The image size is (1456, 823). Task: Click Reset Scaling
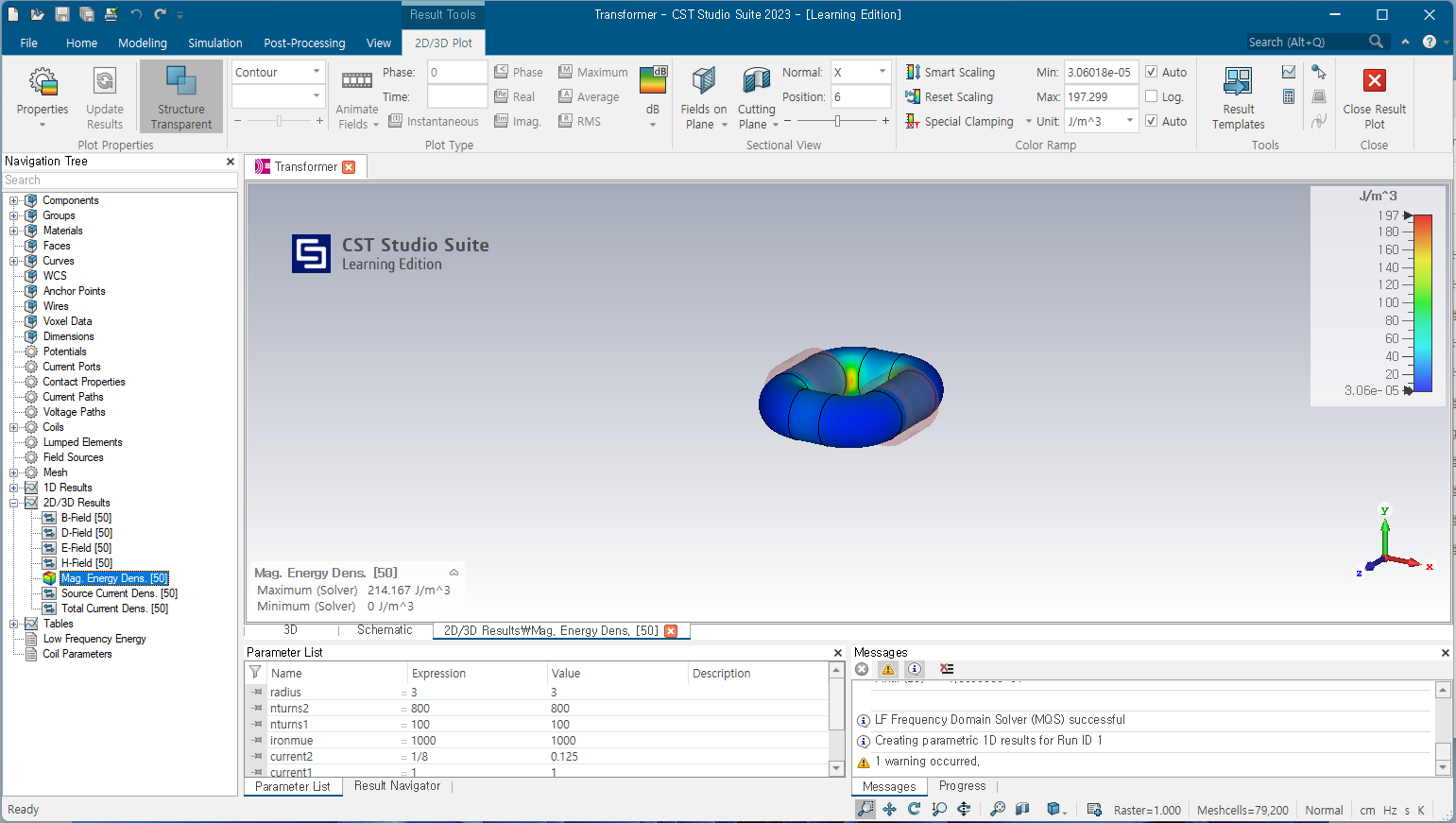(949, 96)
